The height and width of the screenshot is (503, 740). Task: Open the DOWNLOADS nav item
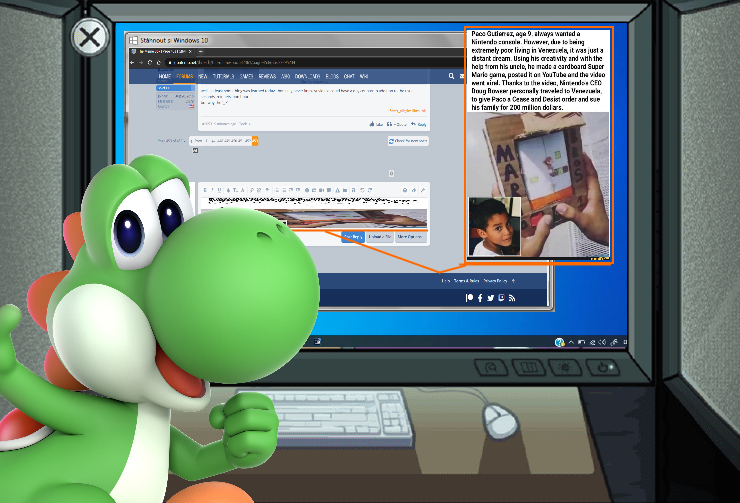pyautogui.click(x=307, y=76)
